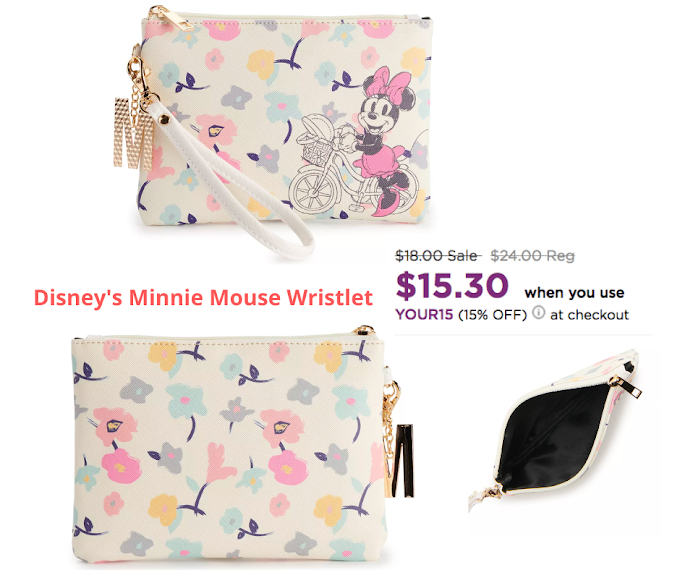Select the back view floral wristlet image
This screenshot has height=570, width=680.
pyautogui.click(x=241, y=447)
